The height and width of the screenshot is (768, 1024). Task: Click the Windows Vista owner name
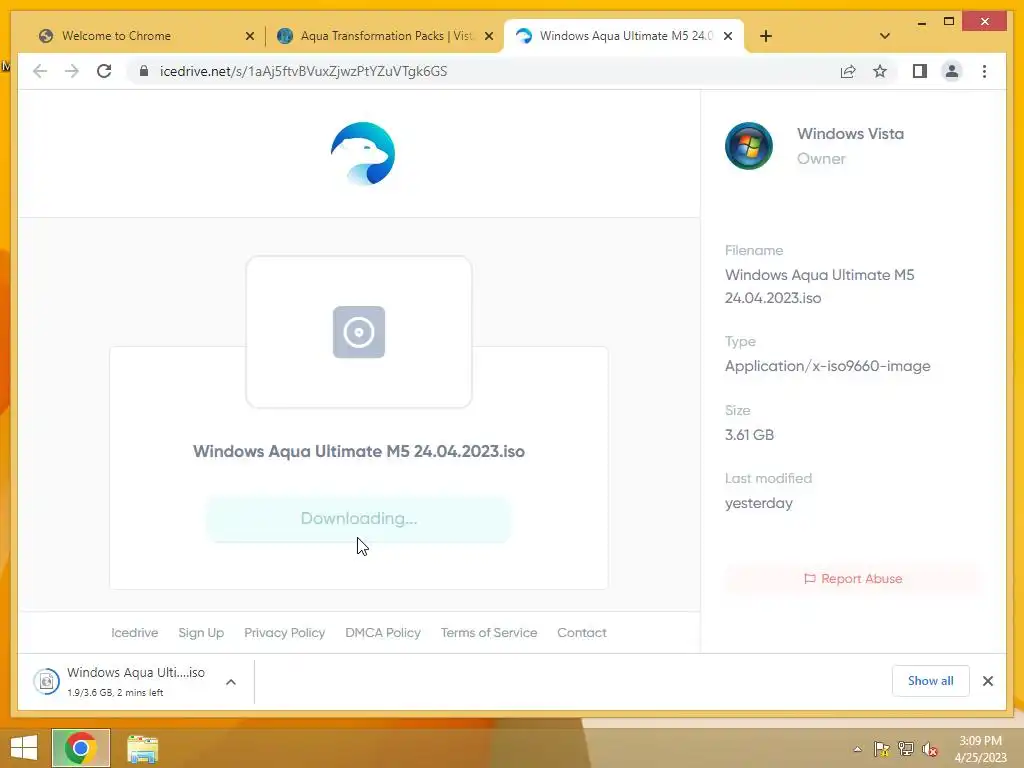(x=850, y=134)
